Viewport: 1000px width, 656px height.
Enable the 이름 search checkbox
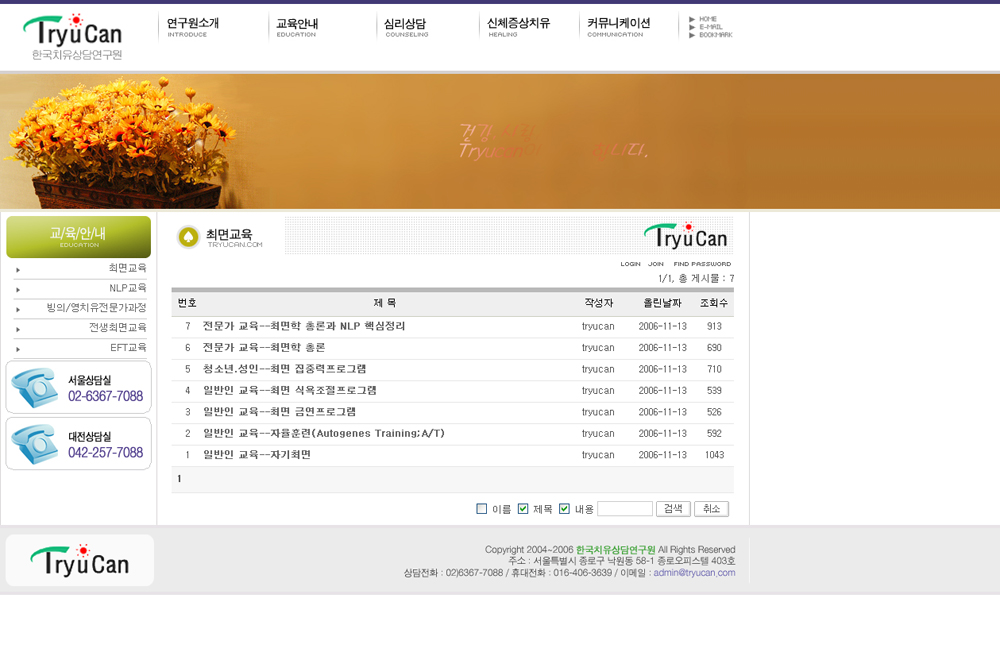[x=482, y=509]
